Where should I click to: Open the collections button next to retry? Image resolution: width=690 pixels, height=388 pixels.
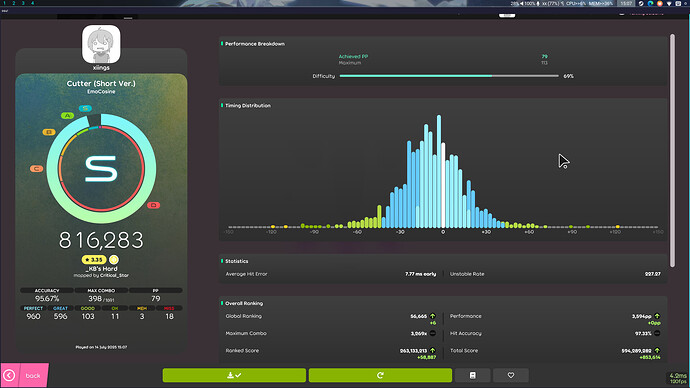(x=473, y=375)
